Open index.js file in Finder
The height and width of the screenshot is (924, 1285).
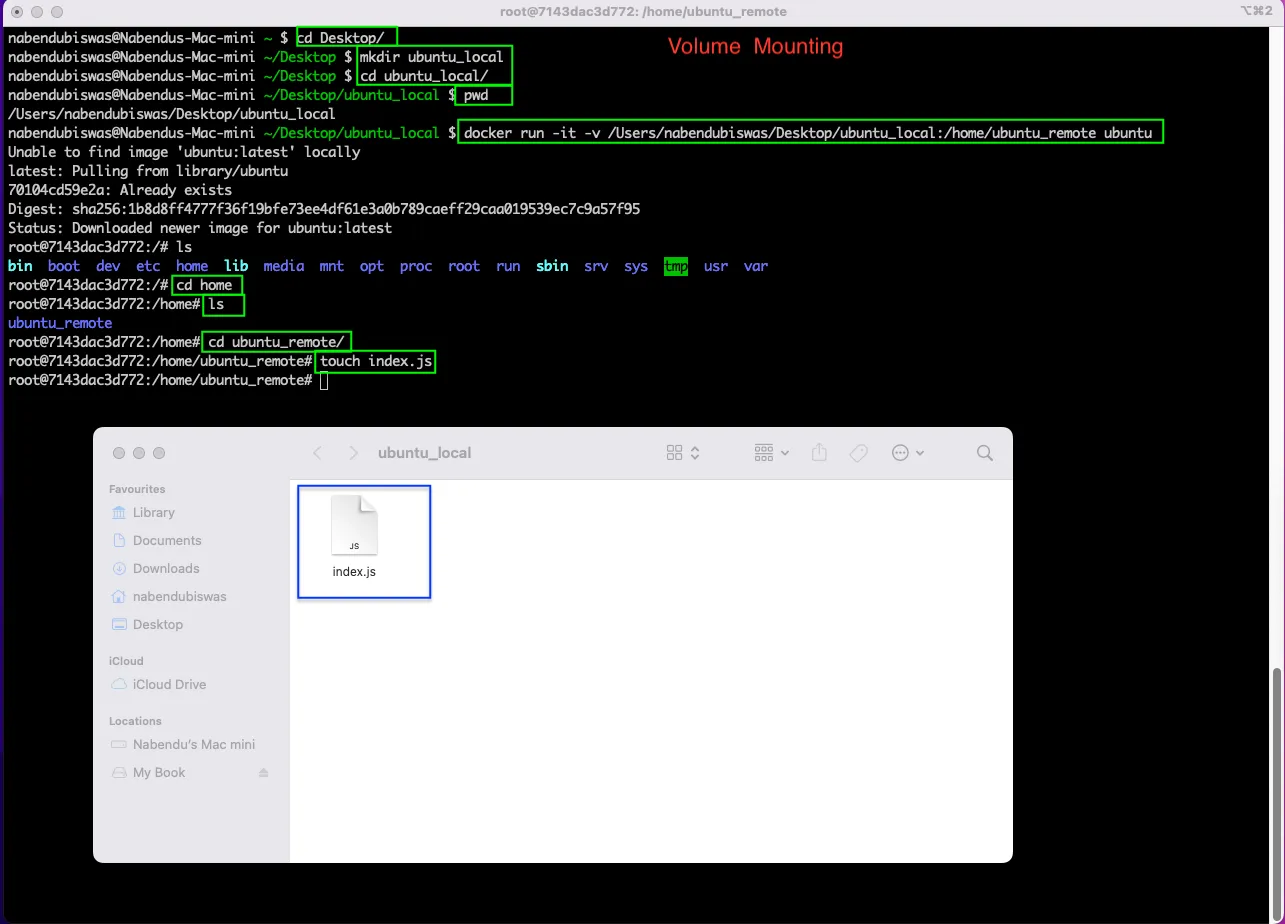(355, 537)
